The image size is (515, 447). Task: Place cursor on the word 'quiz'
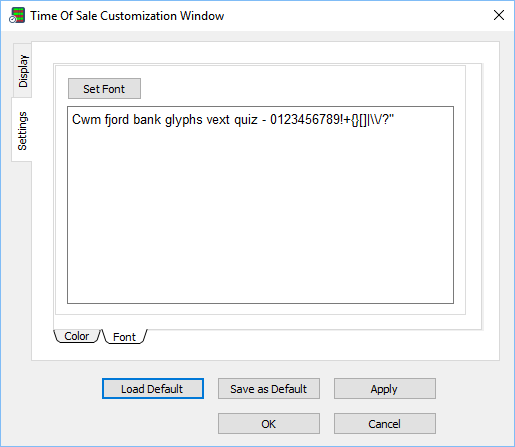pyautogui.click(x=246, y=120)
